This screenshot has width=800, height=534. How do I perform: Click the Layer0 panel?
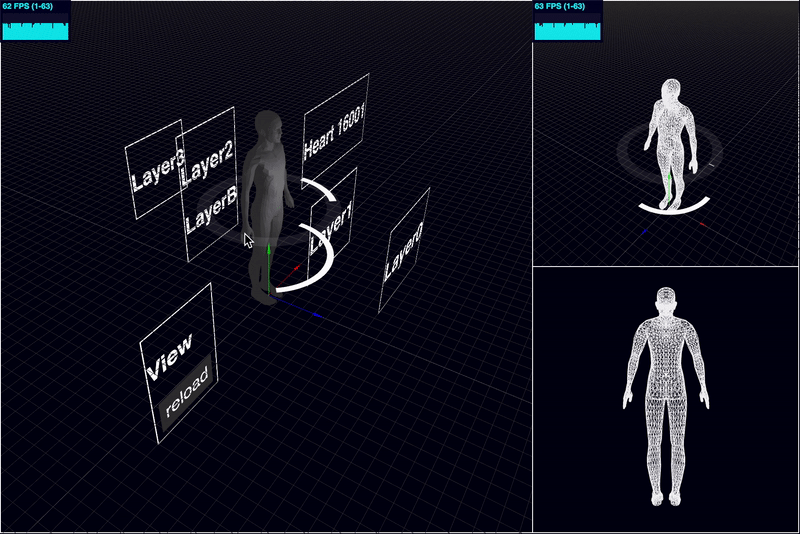point(404,251)
